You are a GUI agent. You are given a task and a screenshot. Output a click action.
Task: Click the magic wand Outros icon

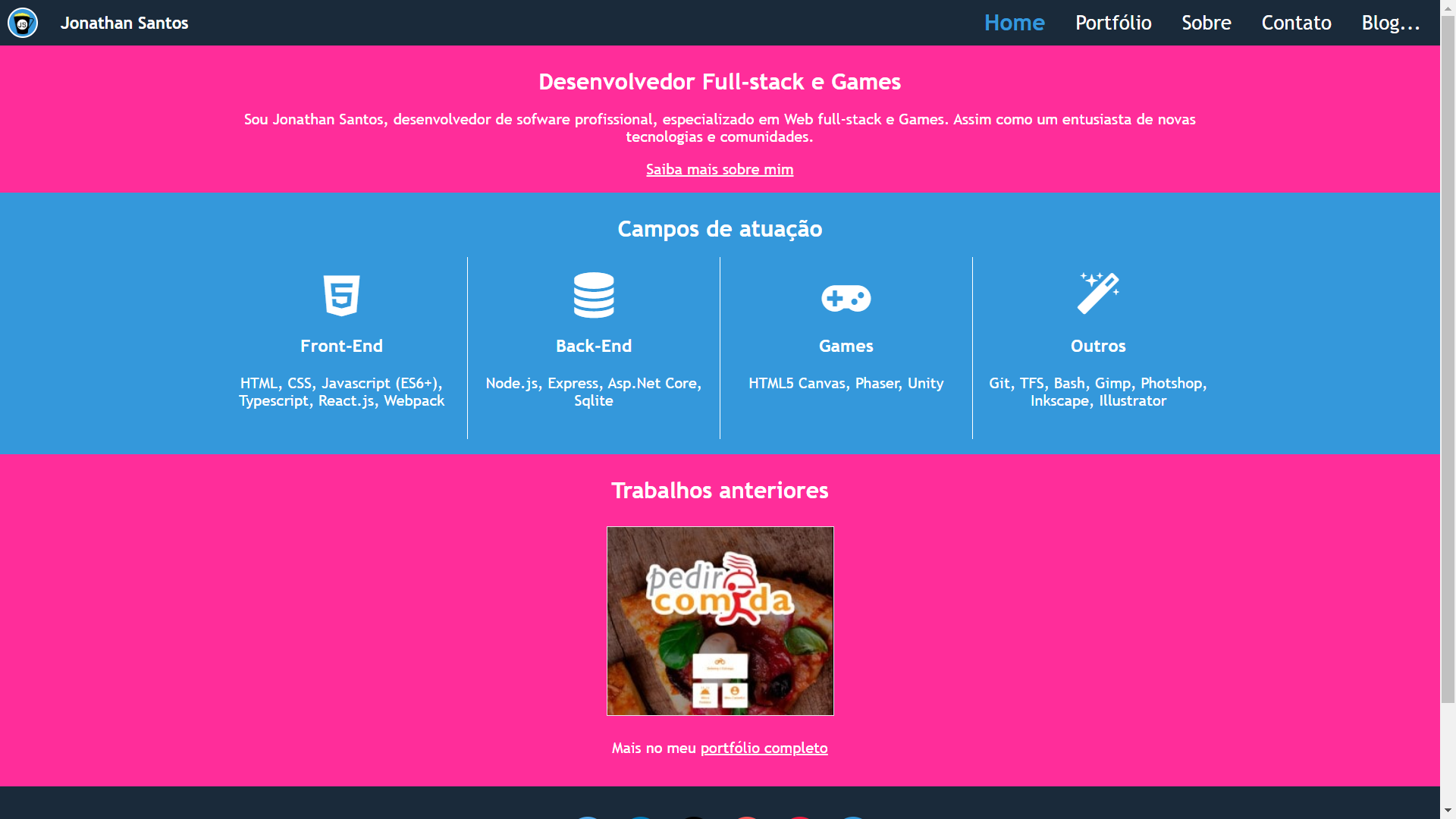(x=1098, y=293)
